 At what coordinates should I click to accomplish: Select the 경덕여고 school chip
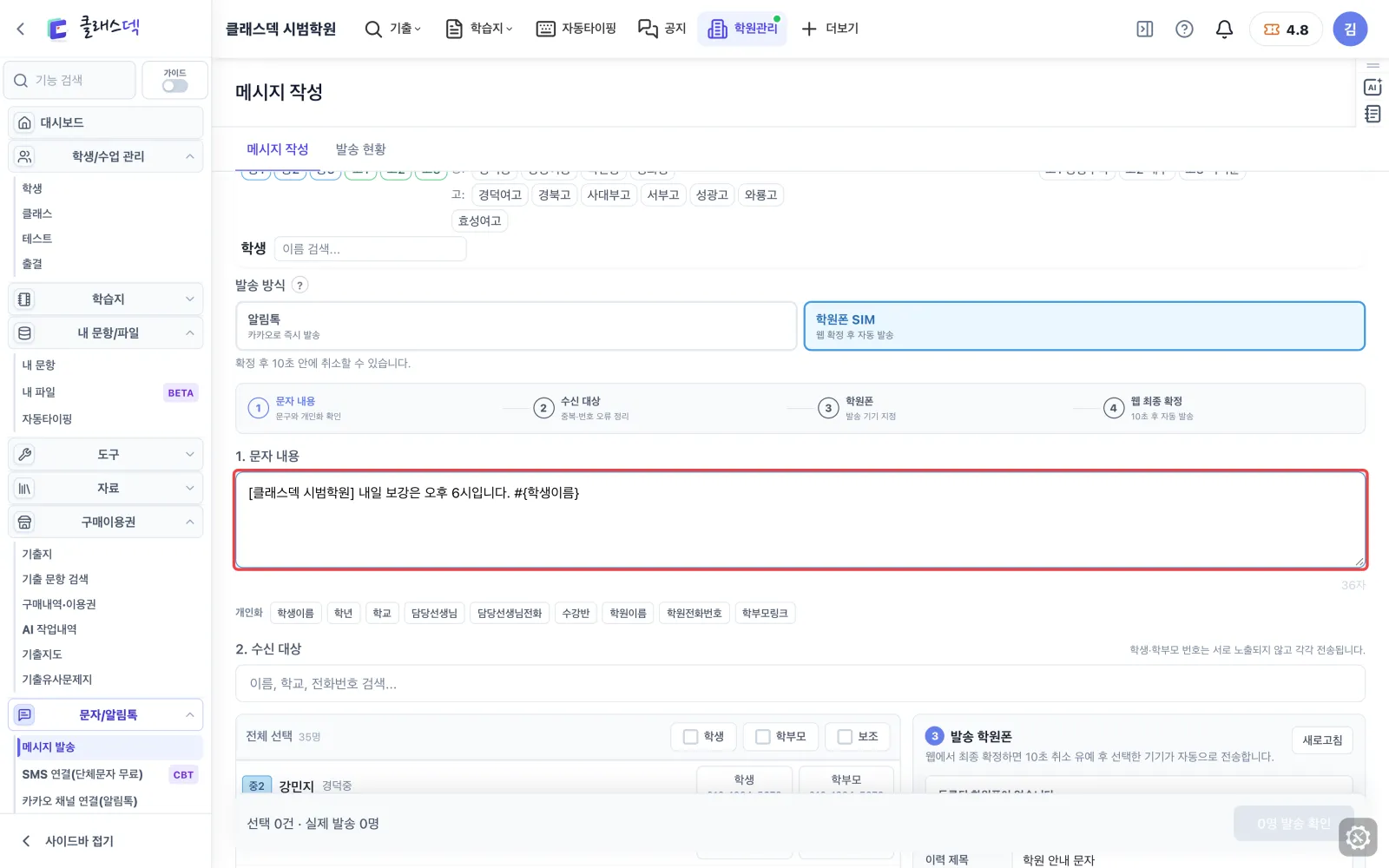500,195
